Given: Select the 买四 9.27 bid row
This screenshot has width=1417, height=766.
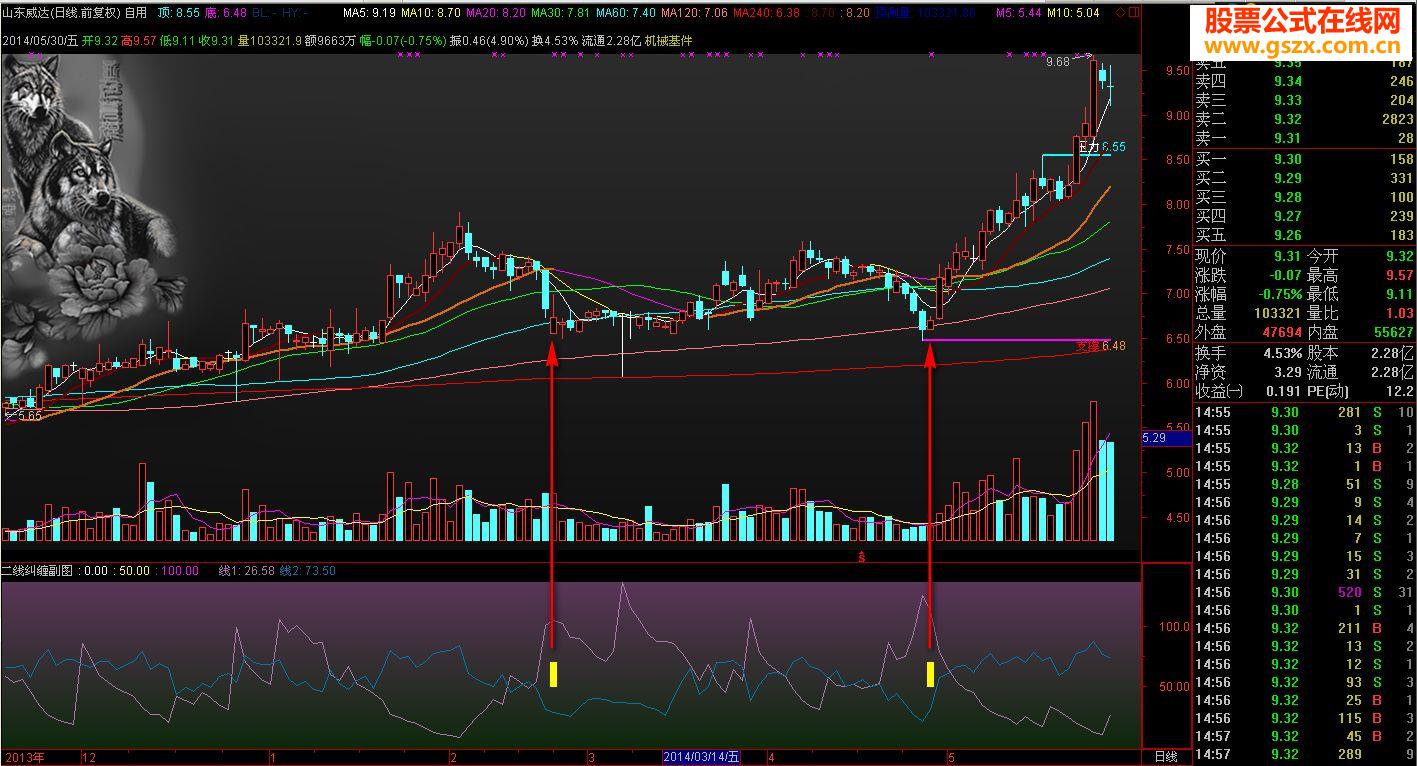Looking at the screenshot, I should pos(1305,216).
